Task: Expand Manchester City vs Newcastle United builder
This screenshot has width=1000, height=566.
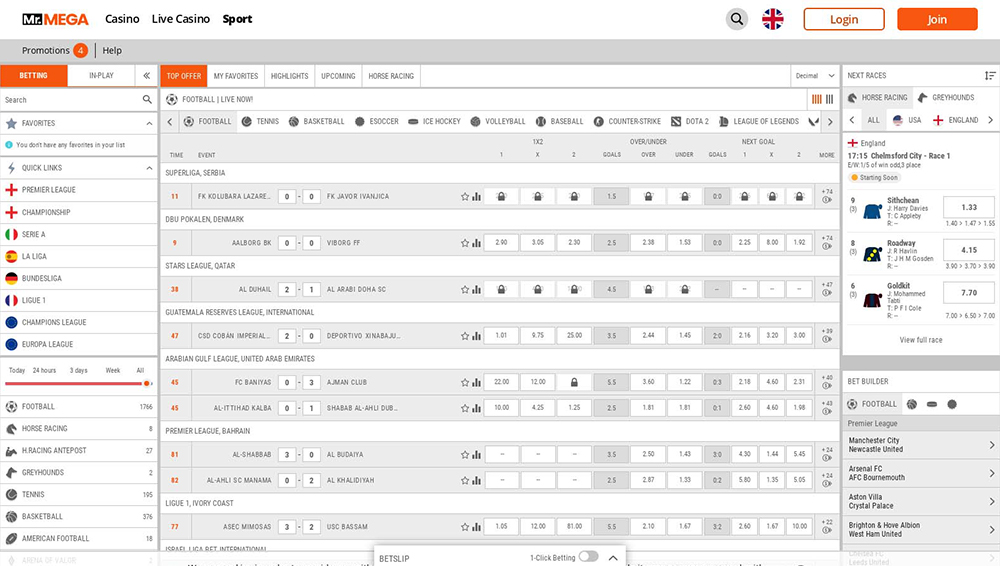Action: (921, 445)
